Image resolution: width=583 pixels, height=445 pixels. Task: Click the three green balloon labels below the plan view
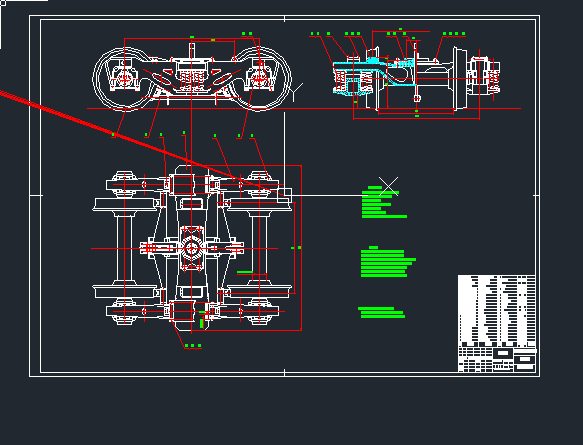point(193,346)
